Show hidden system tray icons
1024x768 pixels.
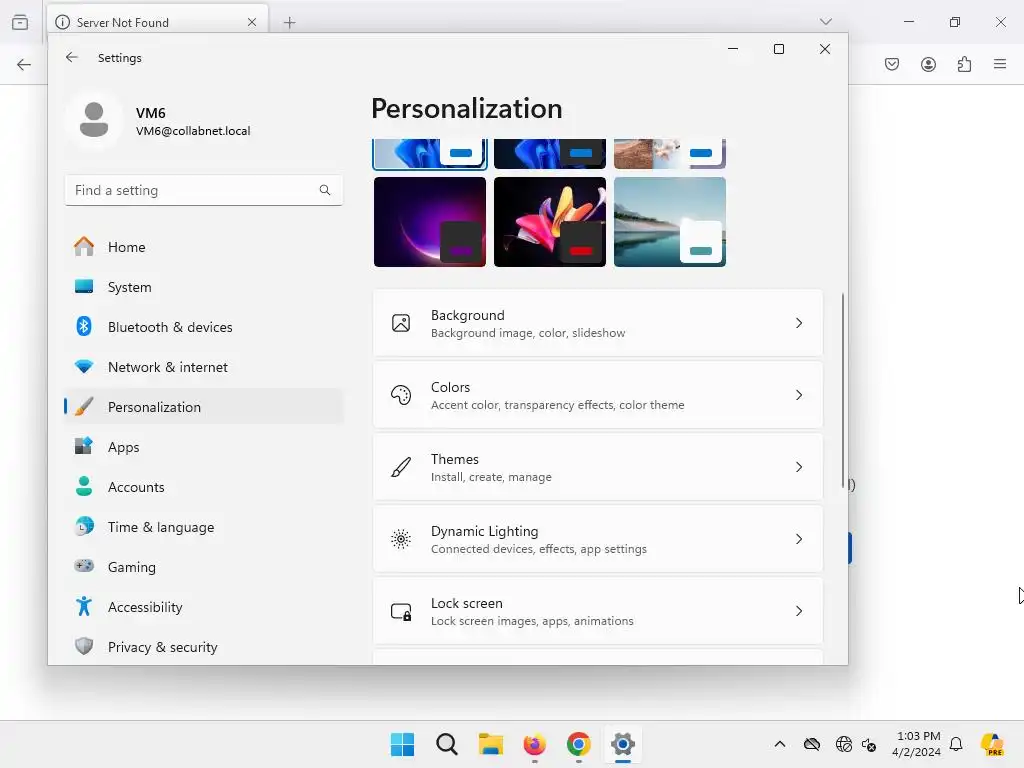pos(780,744)
